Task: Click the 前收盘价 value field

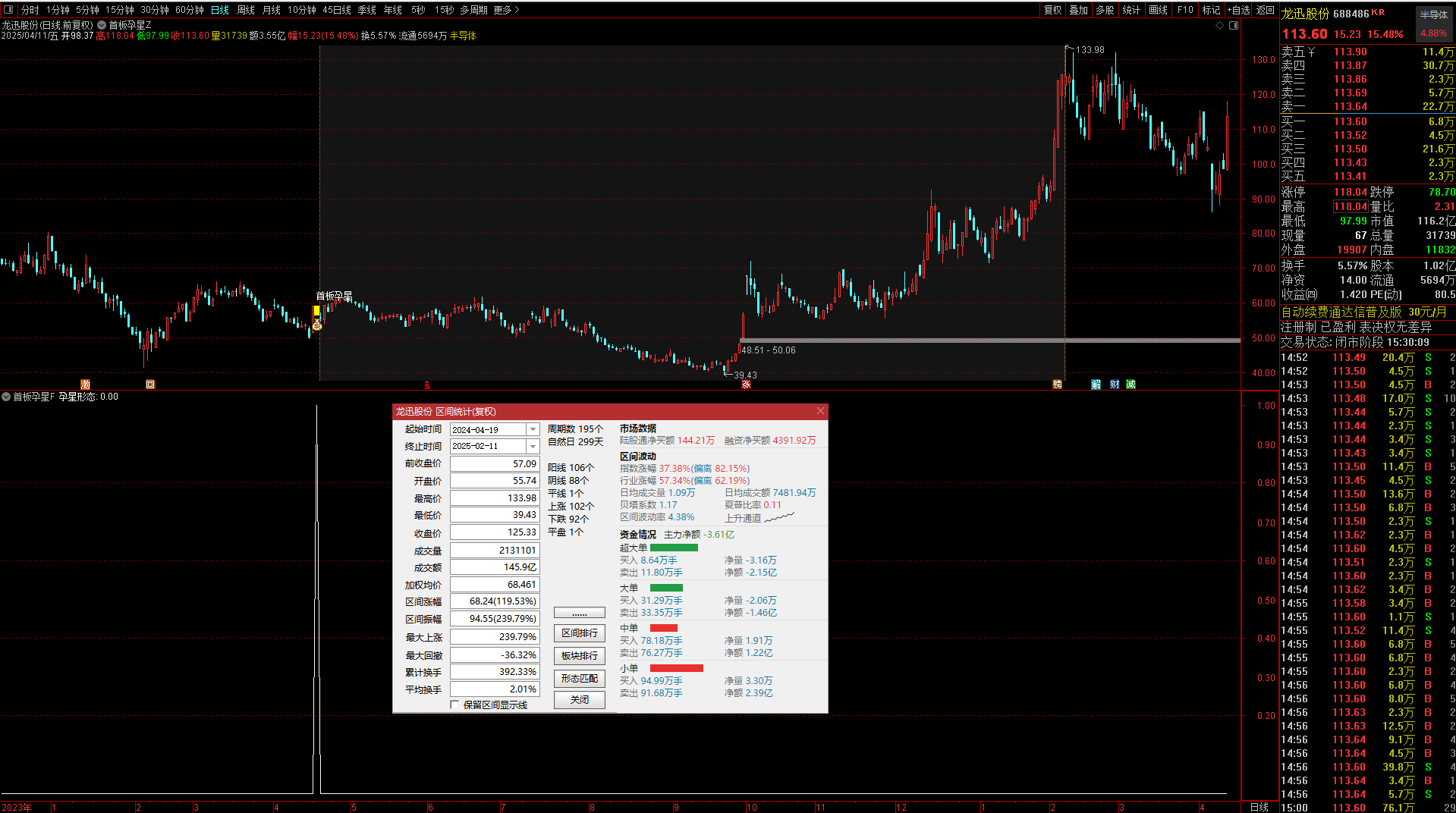Action: [x=495, y=463]
